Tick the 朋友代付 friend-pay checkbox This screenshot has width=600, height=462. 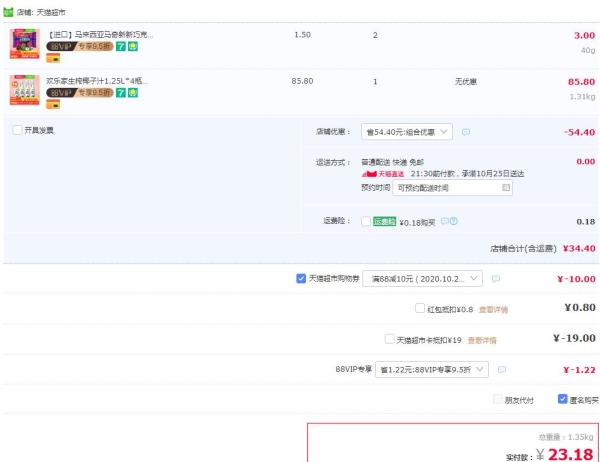pos(498,399)
